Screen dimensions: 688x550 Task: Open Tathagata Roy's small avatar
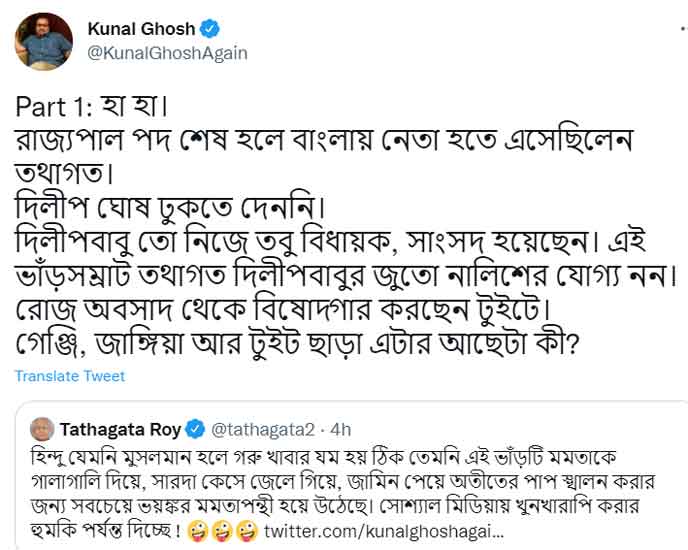coord(43,430)
